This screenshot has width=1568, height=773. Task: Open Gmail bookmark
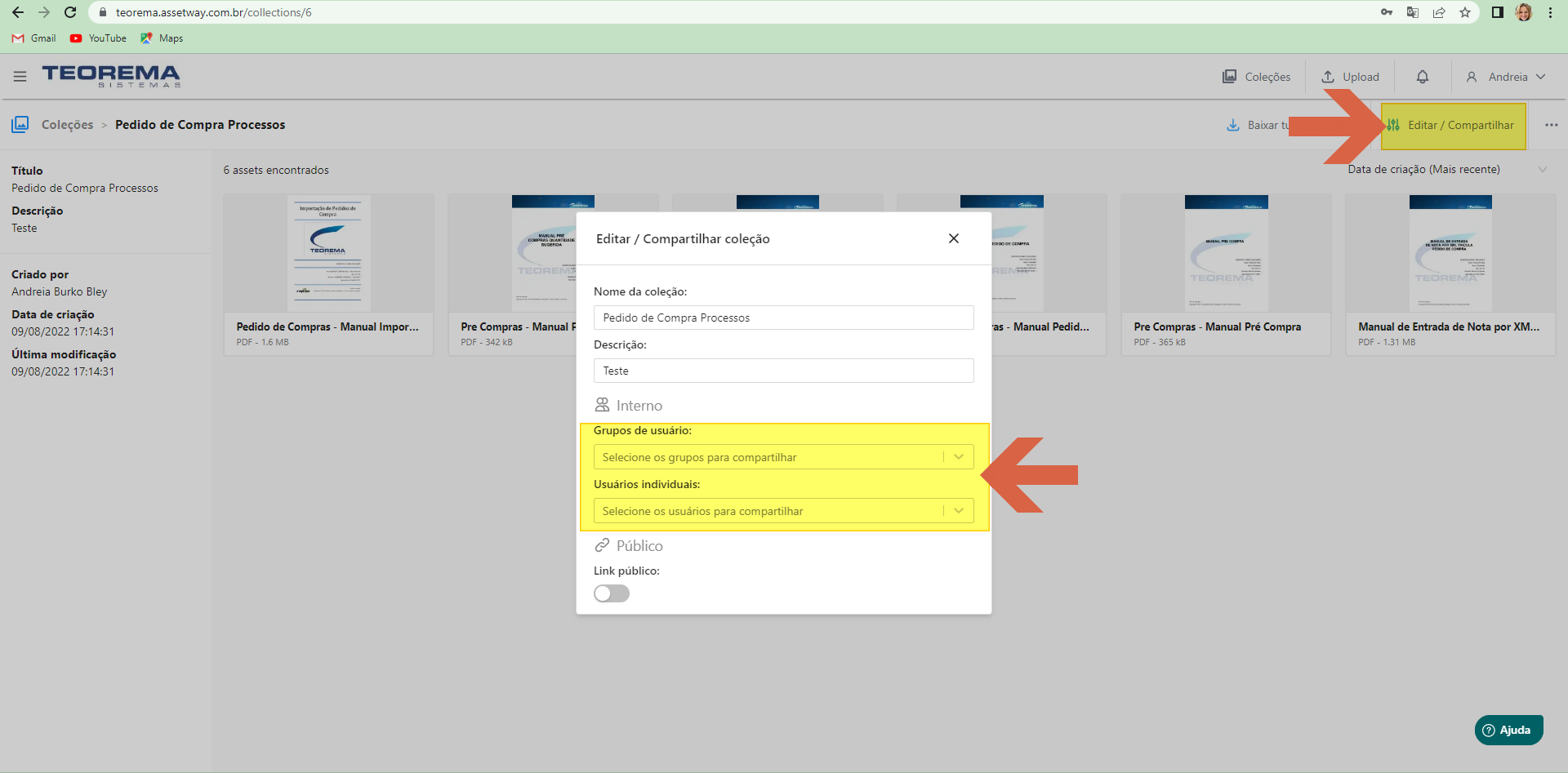[34, 38]
